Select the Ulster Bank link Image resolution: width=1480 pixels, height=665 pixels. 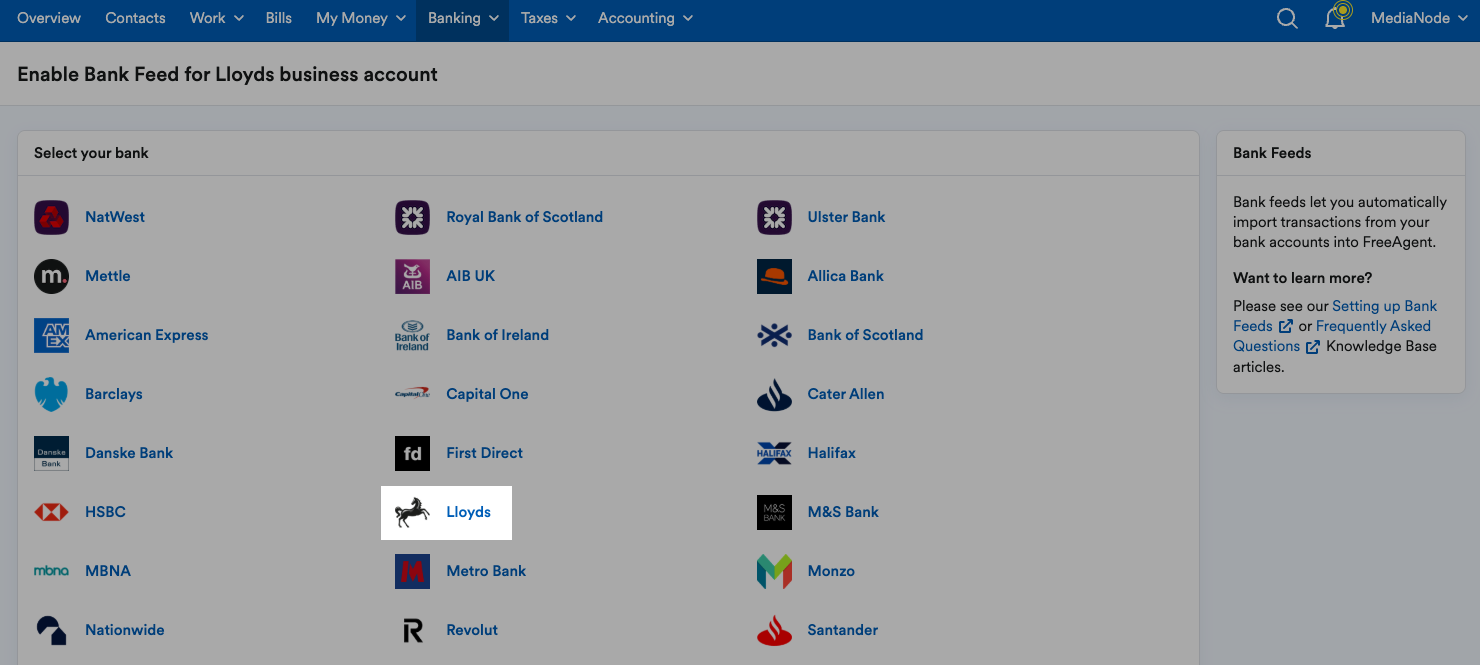[x=847, y=217]
